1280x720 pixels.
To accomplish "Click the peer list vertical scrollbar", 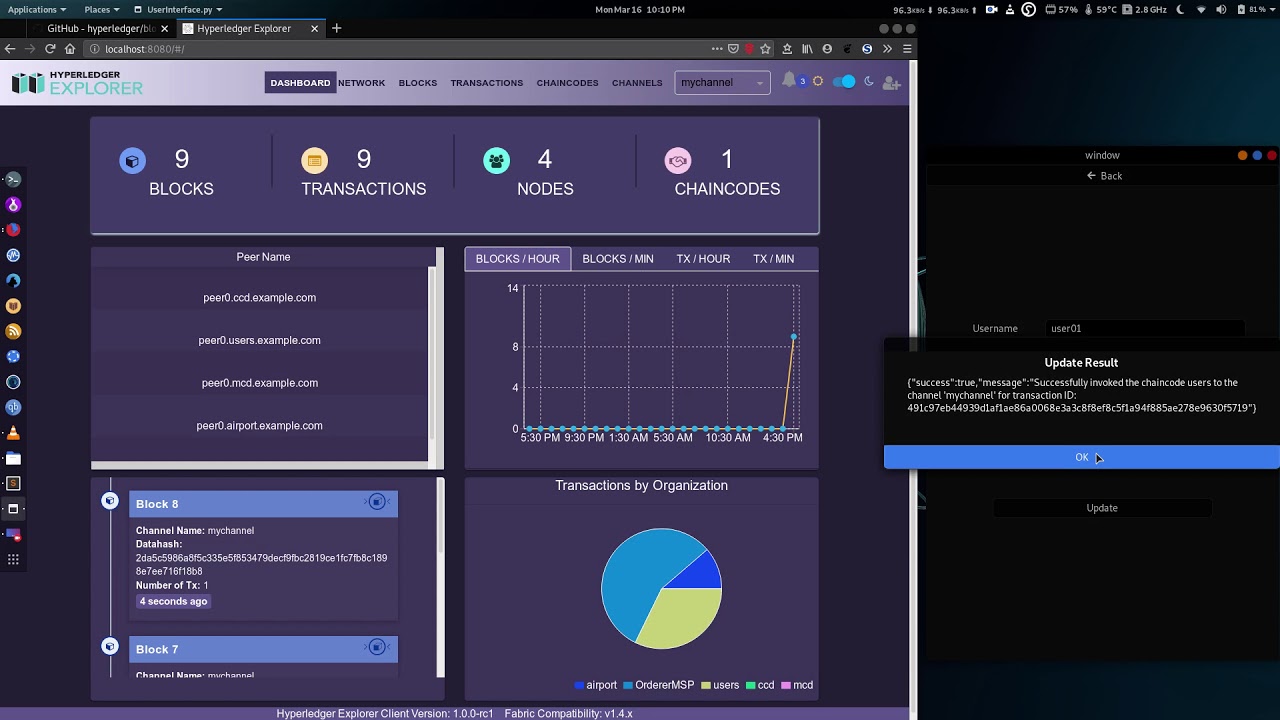I will [x=433, y=355].
